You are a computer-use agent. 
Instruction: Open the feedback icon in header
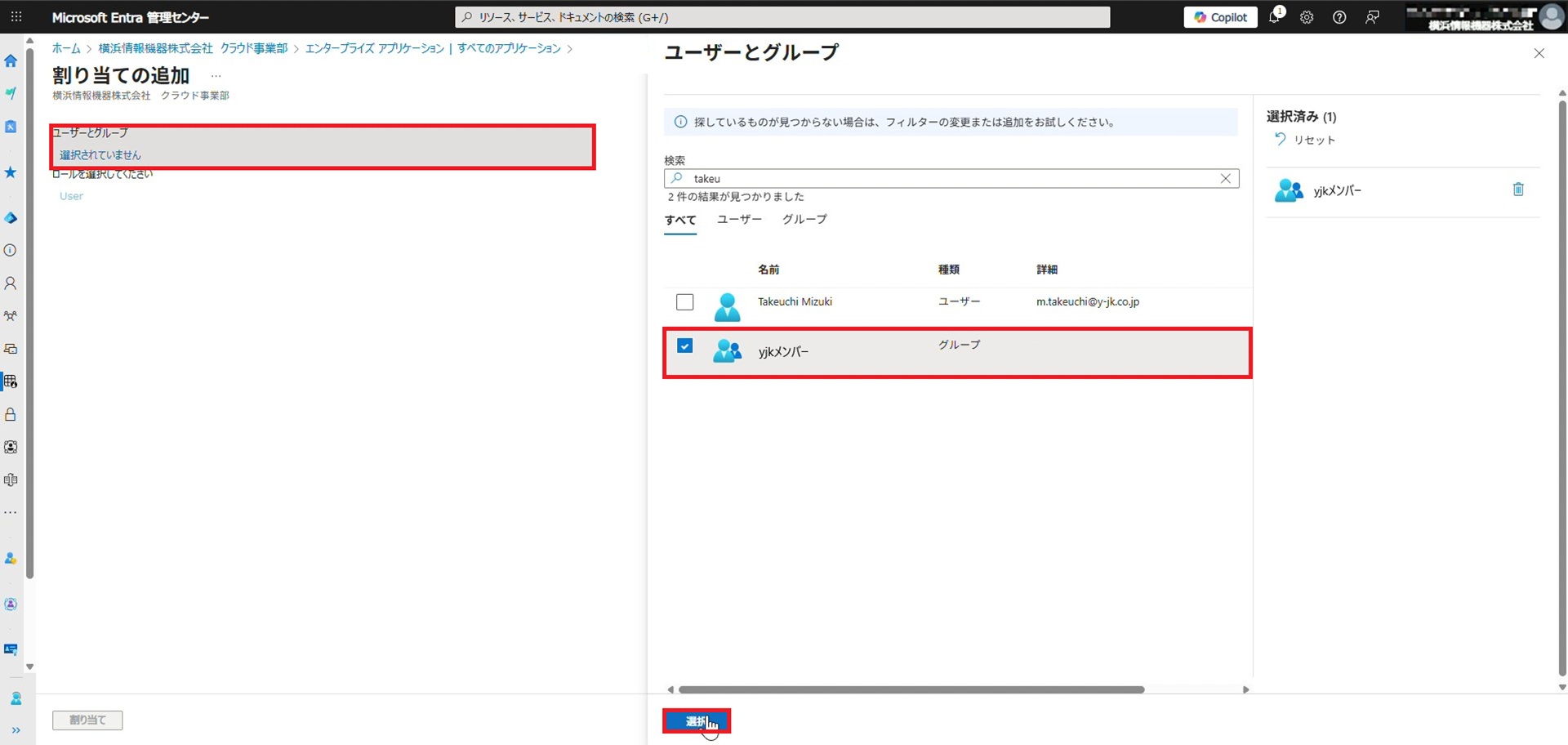pos(1372,17)
